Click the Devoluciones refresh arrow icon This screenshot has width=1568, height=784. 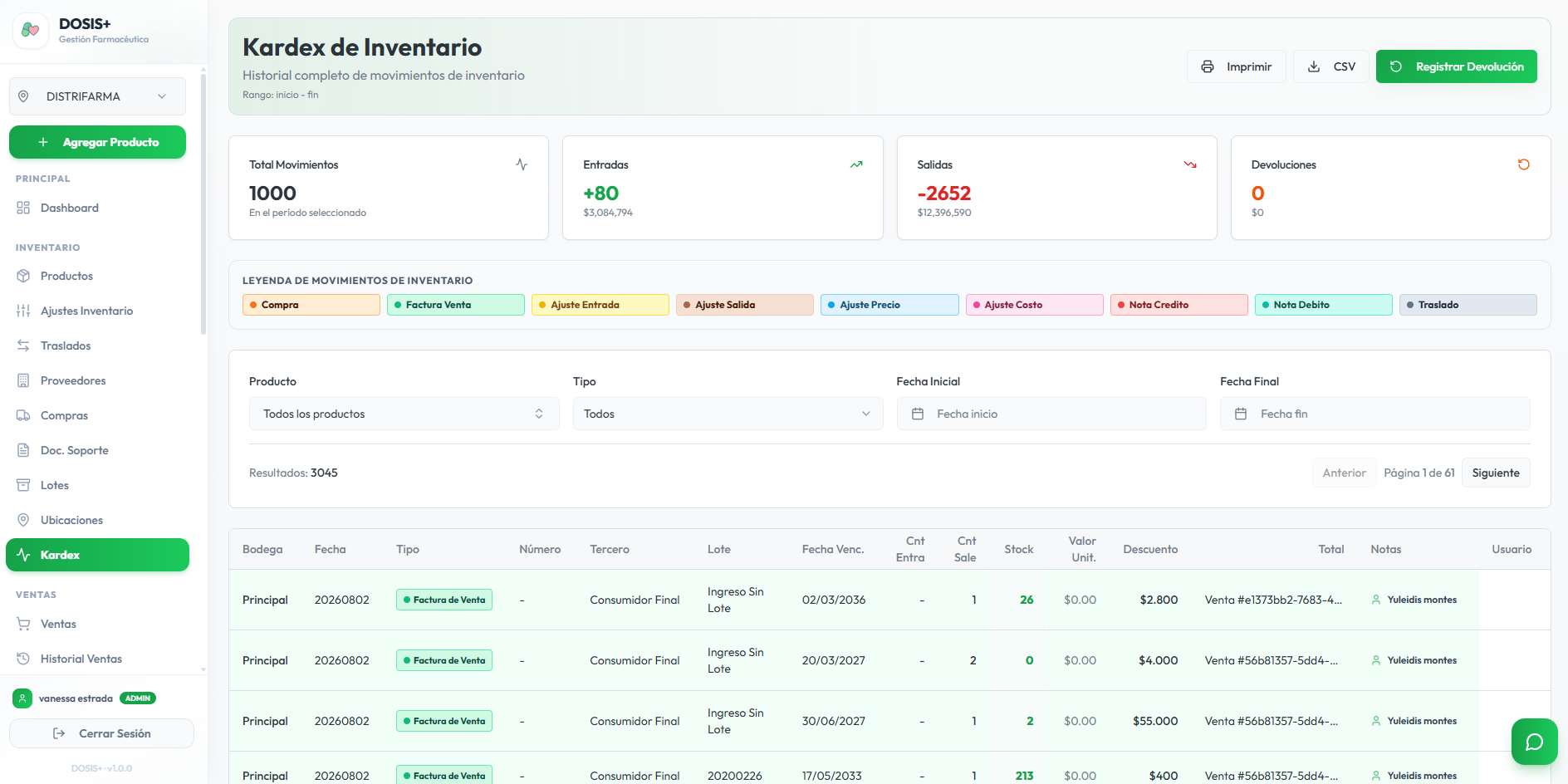click(1523, 164)
